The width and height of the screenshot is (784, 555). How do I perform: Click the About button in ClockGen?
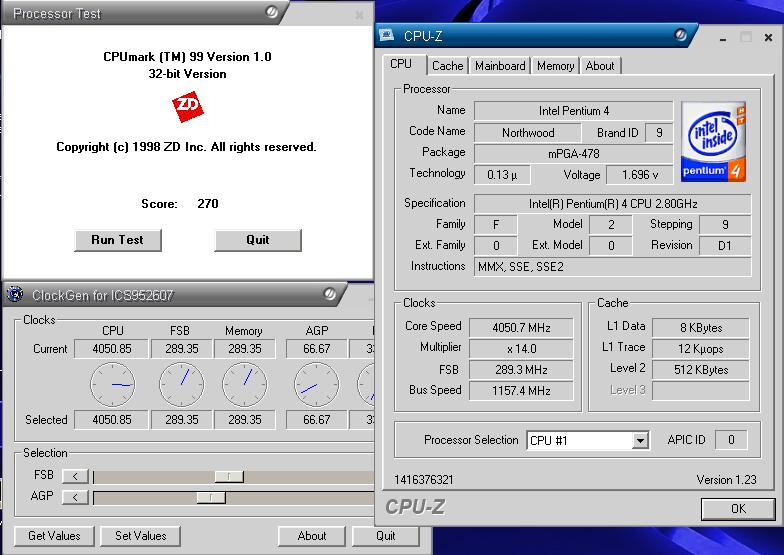click(312, 536)
